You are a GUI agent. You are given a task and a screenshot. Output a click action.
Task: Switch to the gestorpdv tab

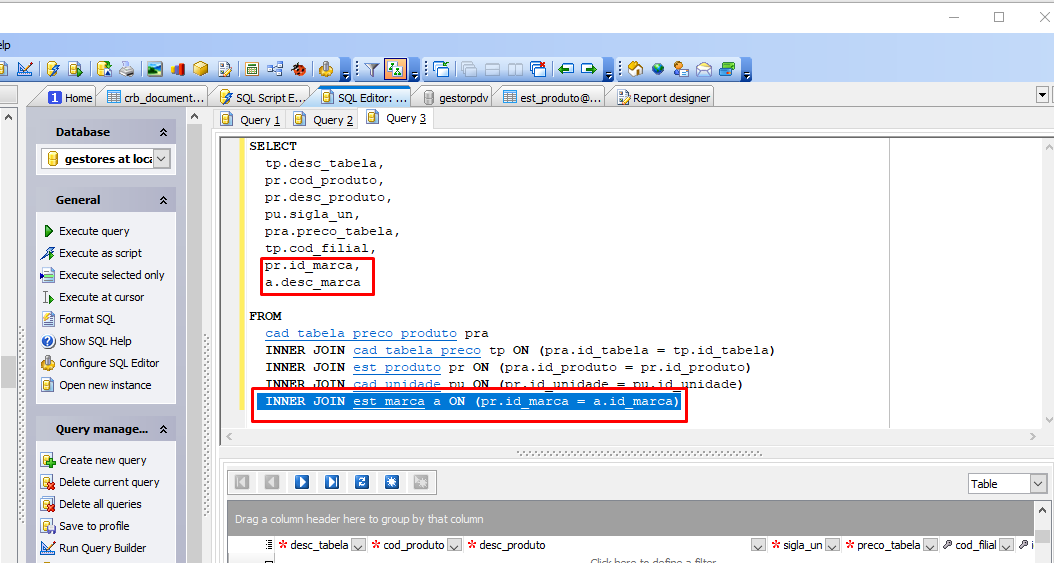click(x=456, y=97)
